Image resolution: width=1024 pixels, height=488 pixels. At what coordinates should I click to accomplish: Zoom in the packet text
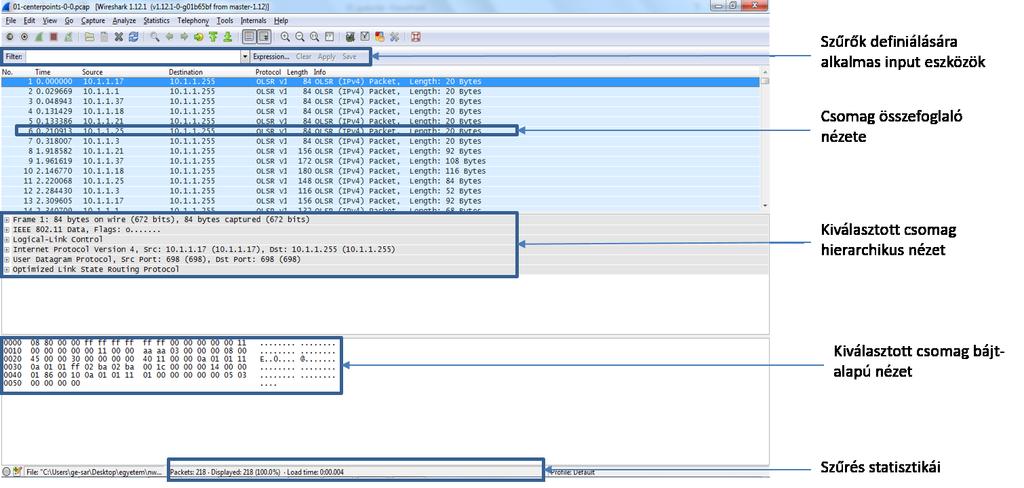click(x=285, y=37)
